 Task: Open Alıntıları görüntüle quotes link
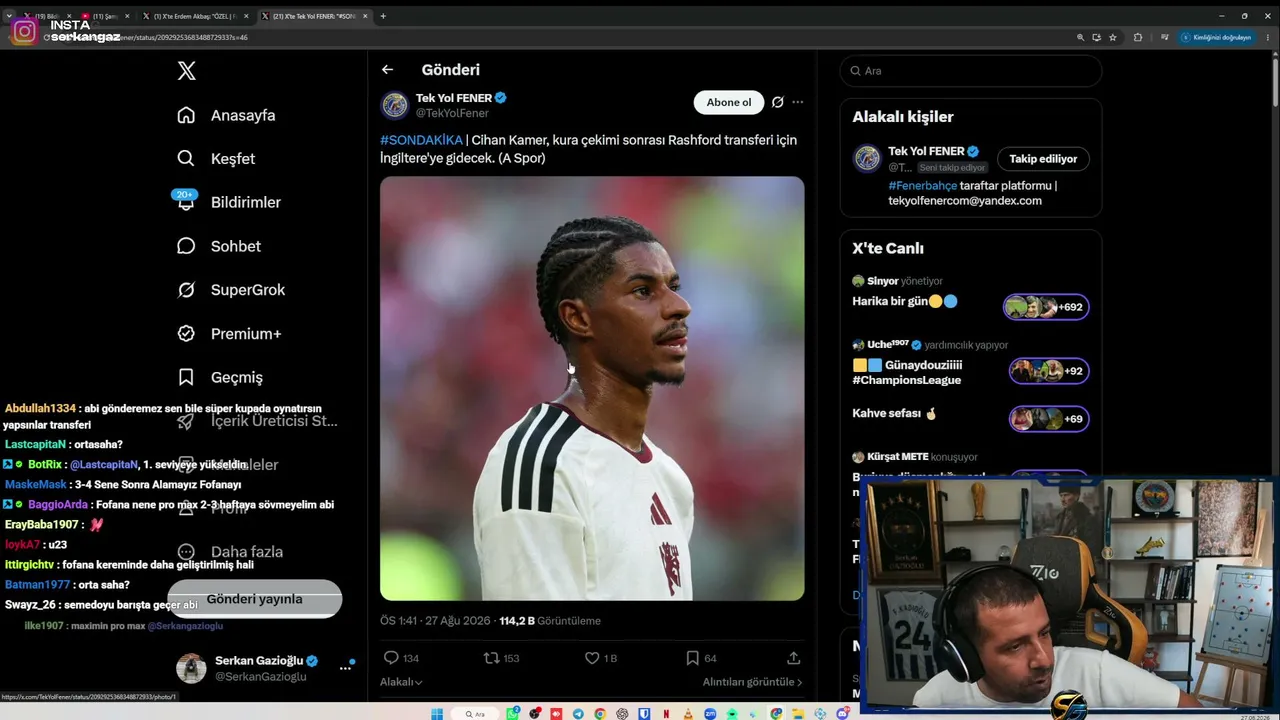[752, 682]
